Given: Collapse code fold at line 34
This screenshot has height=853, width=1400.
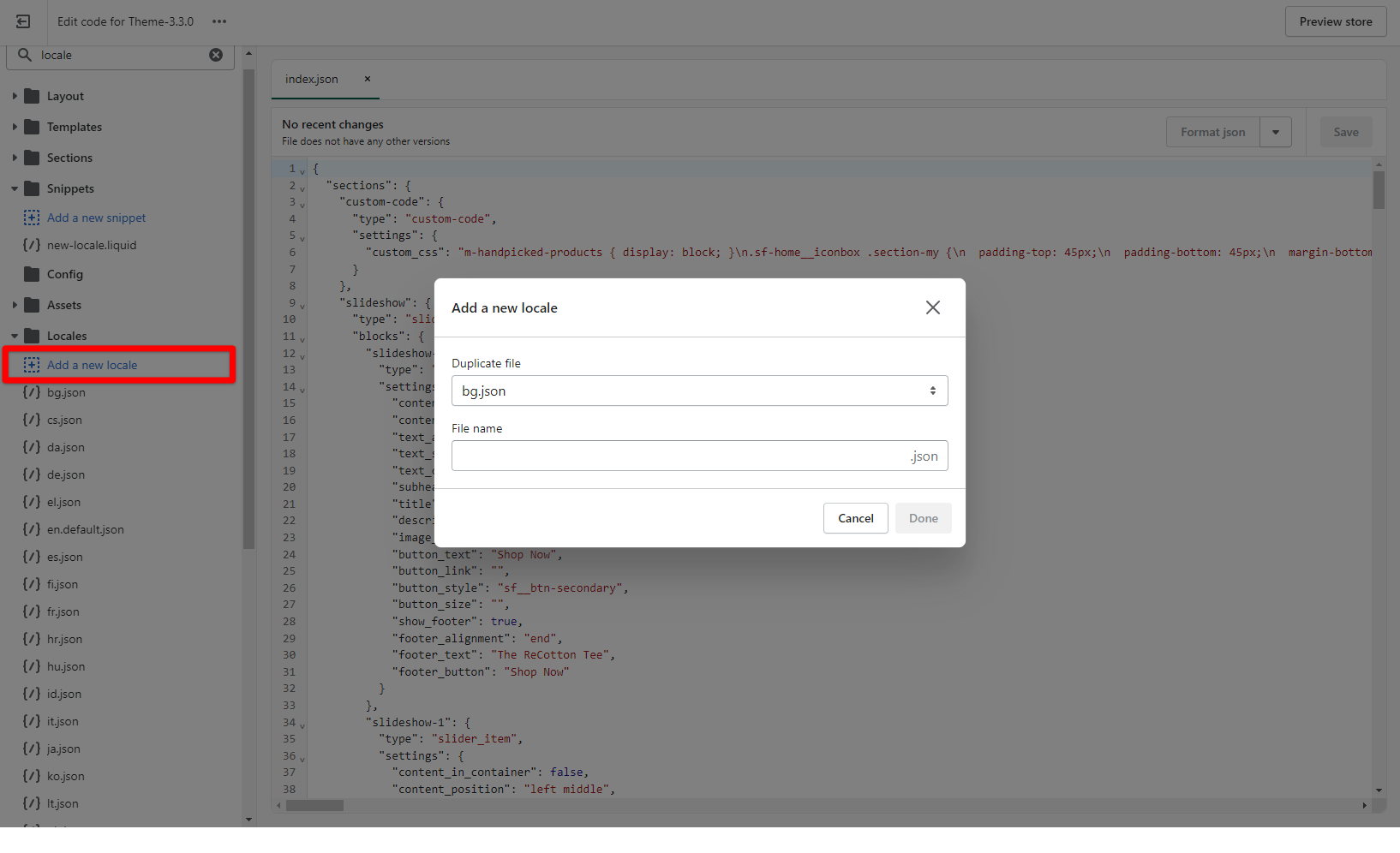Looking at the screenshot, I should click(302, 725).
